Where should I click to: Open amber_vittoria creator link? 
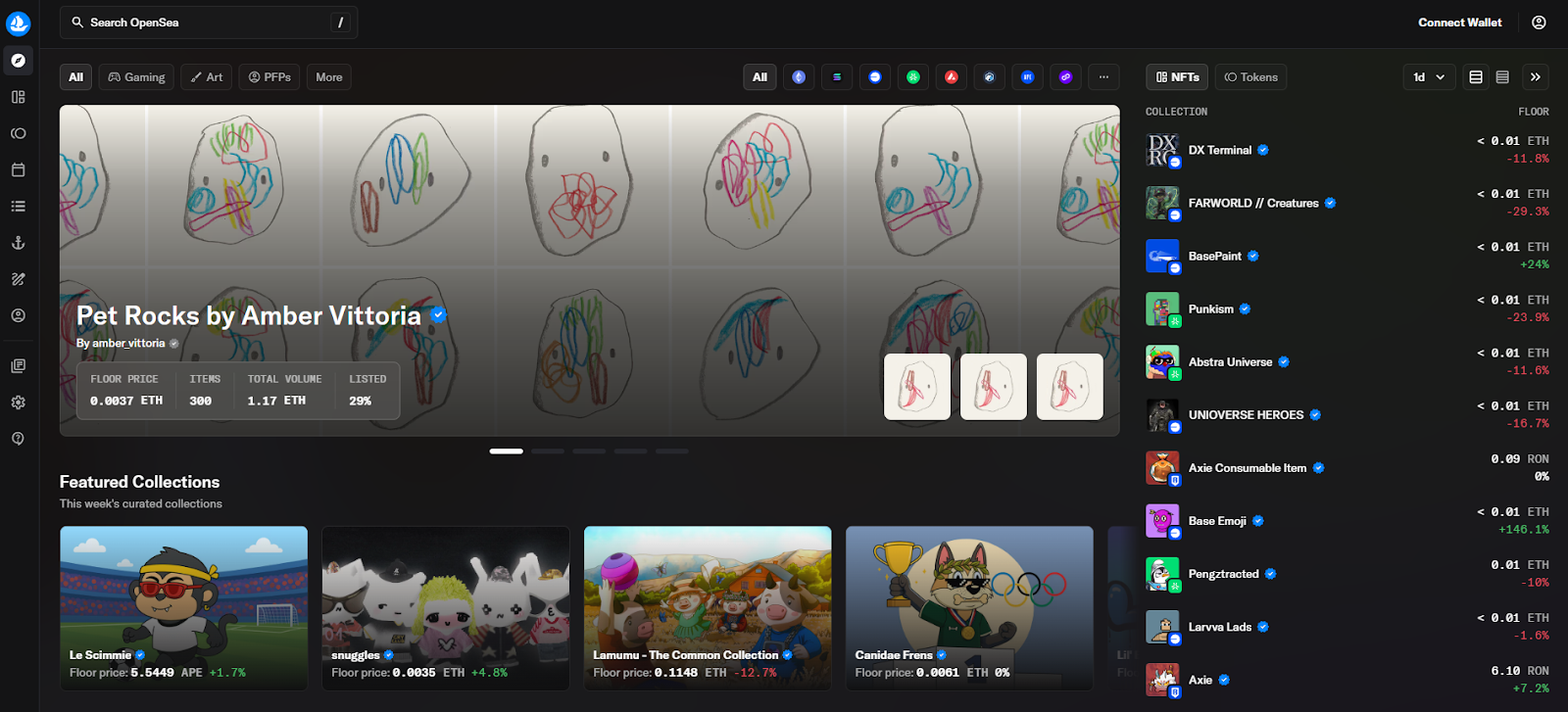(x=128, y=343)
